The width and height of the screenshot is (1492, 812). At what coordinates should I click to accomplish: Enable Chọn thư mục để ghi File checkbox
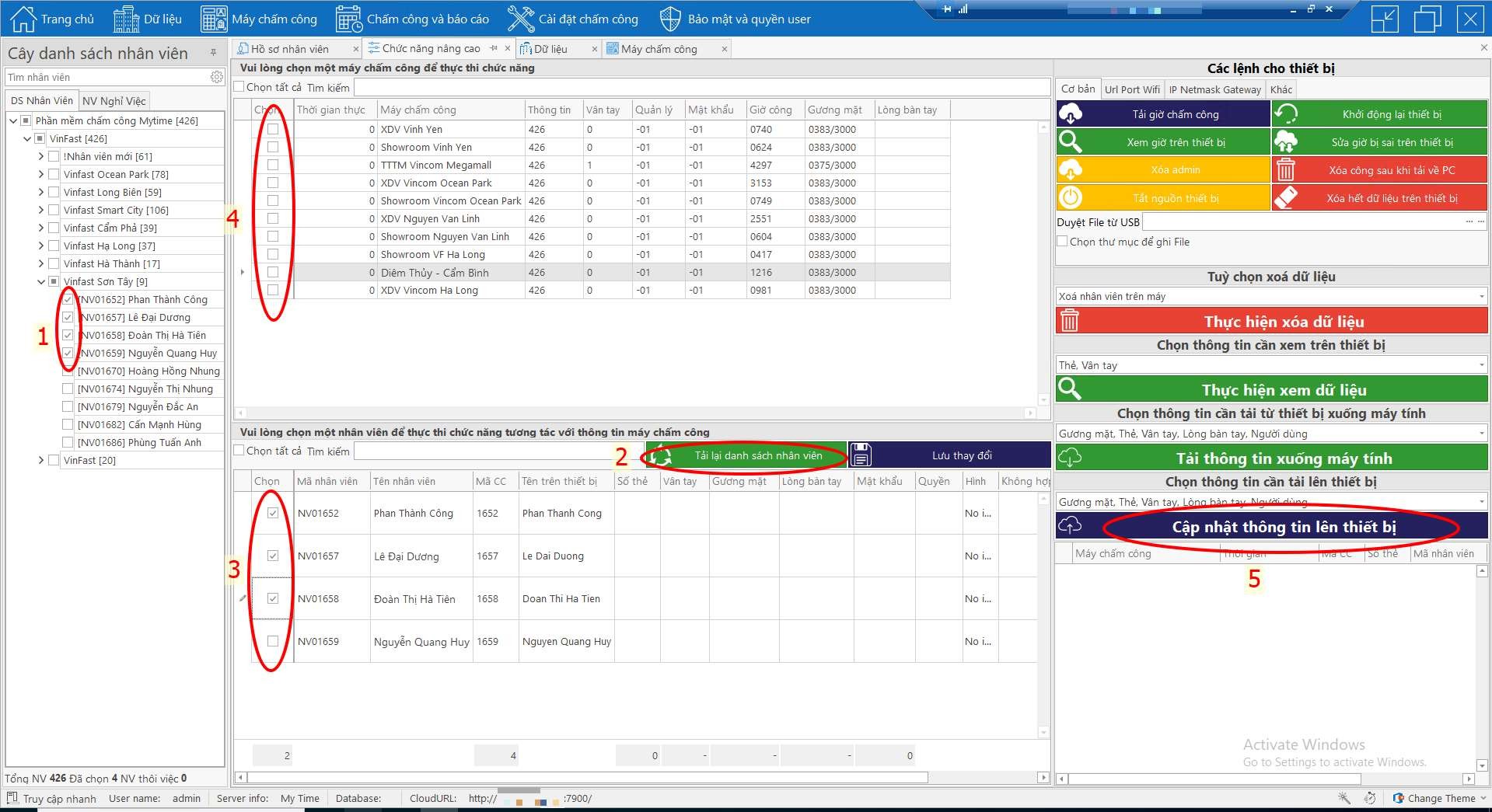click(x=1062, y=242)
